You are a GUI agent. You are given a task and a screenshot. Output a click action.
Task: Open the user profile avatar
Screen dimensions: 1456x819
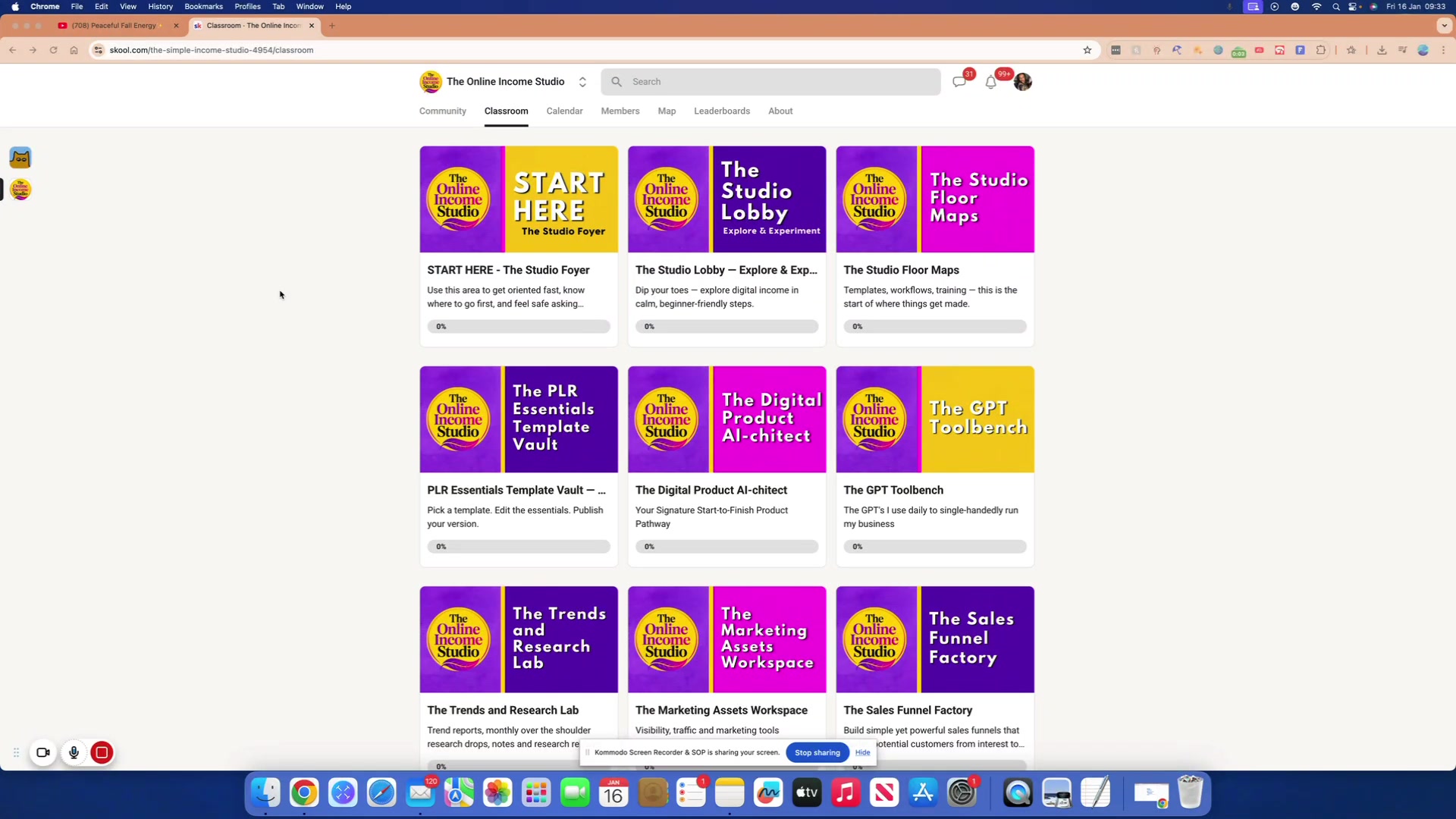coord(1023,82)
